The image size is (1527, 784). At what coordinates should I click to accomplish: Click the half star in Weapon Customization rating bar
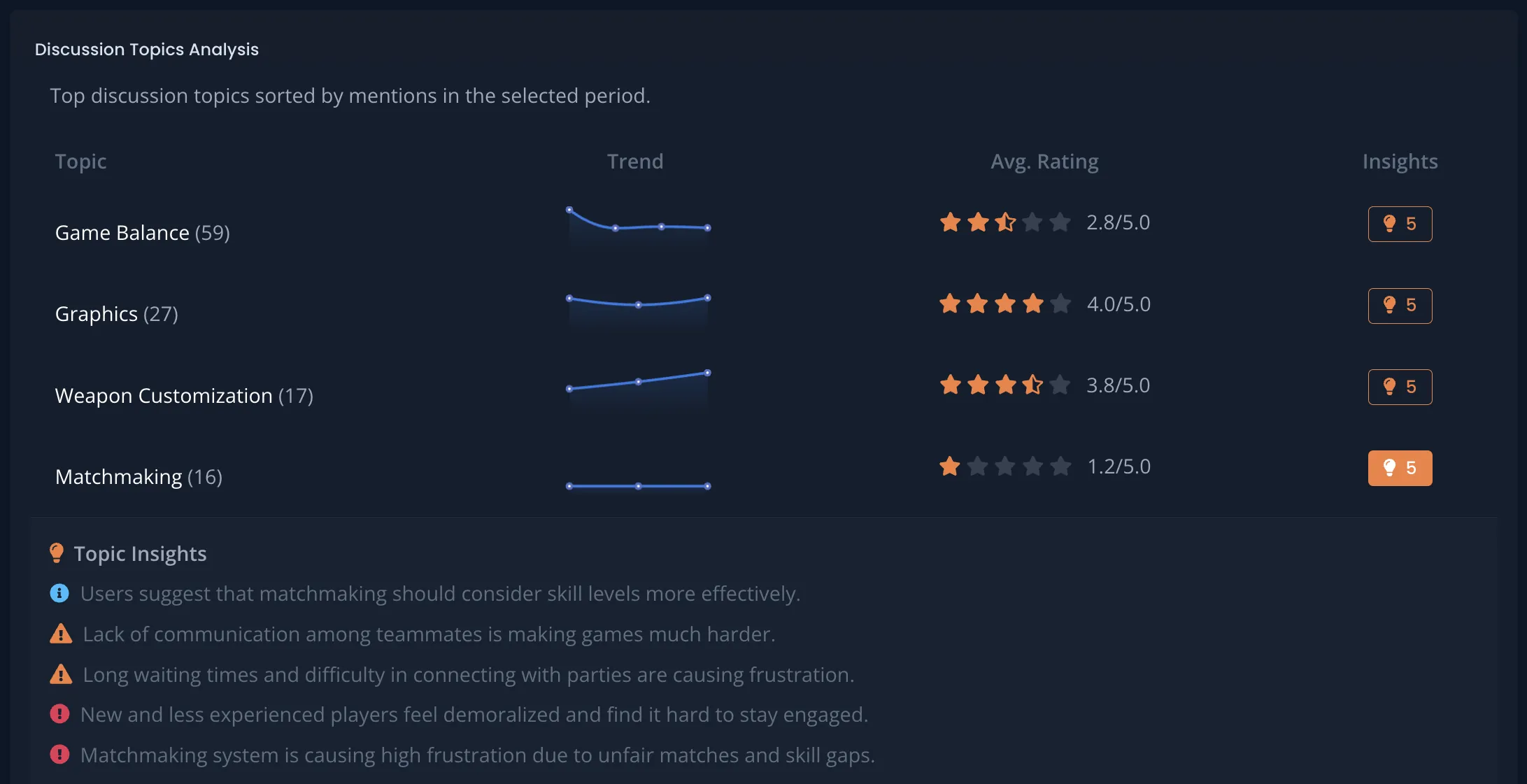(x=1032, y=385)
